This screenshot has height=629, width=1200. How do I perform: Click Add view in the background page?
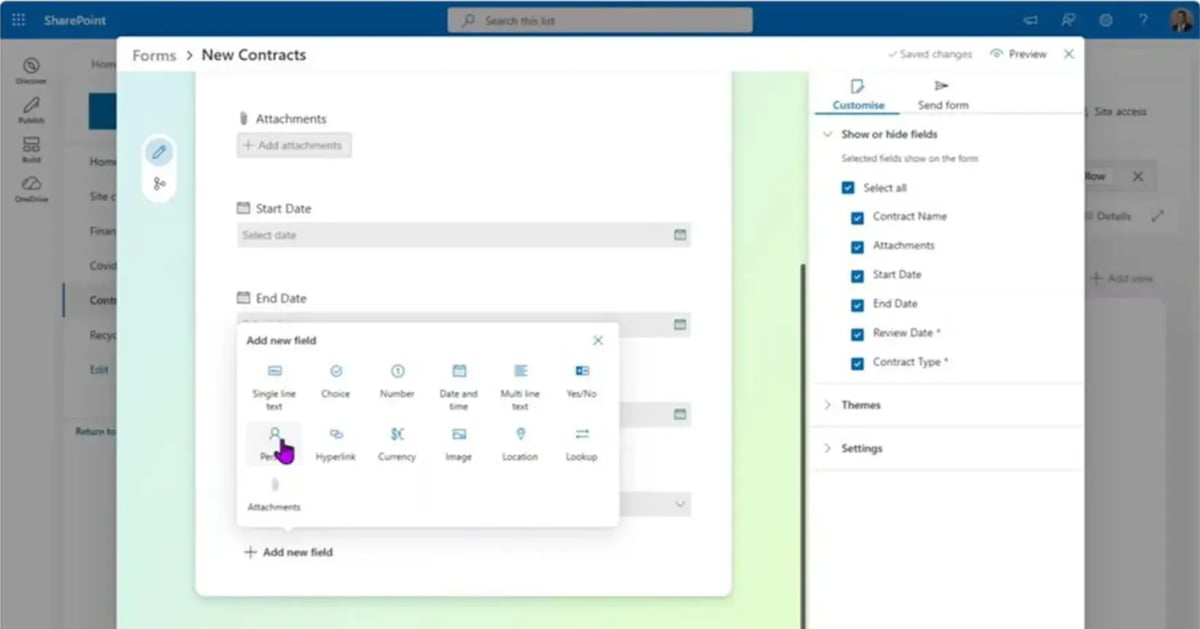pos(1122,278)
